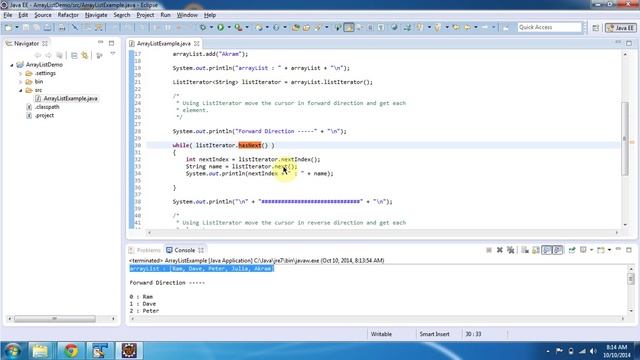The image size is (640, 360).
Task: Open Windows Explorer from the taskbar
Action: pos(40,350)
